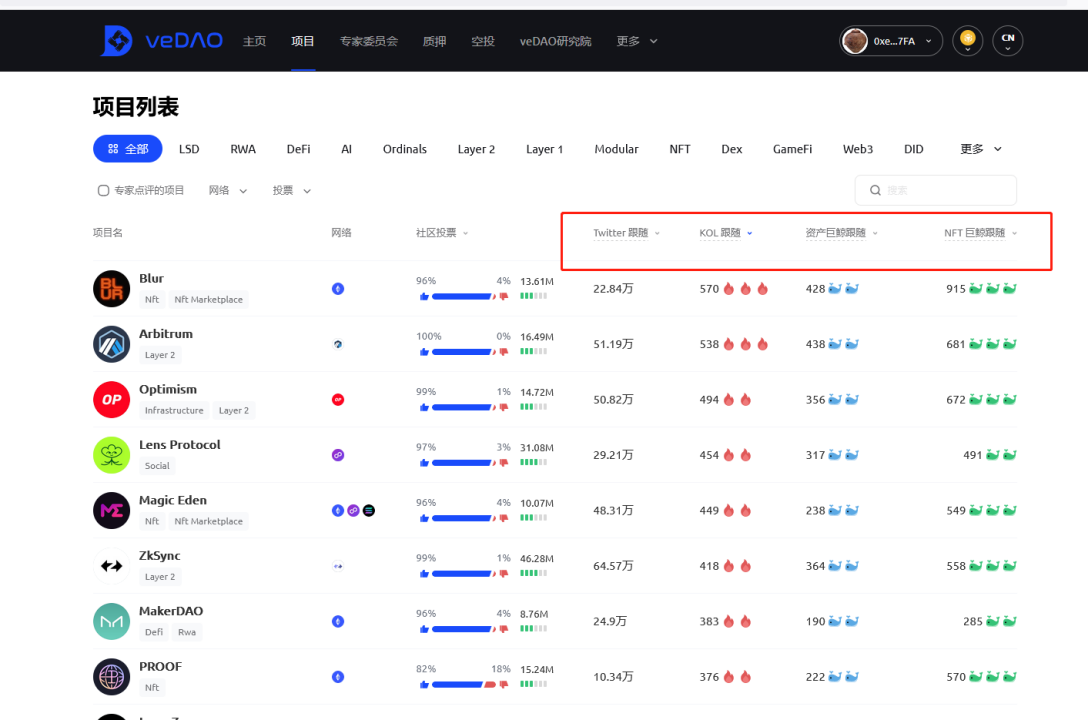Filter by RWA category
The width and height of the screenshot is (1088, 720).
click(243, 149)
